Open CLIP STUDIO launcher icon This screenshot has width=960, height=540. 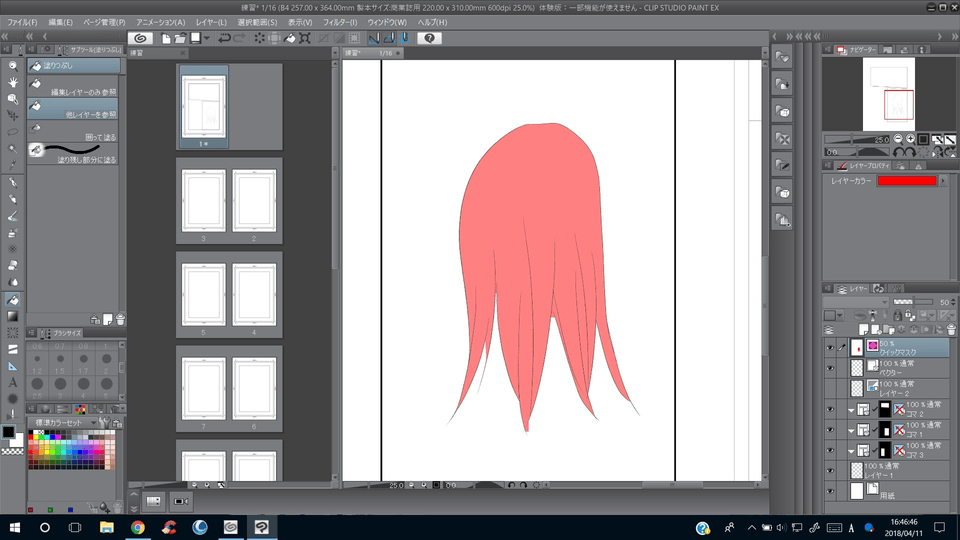(140, 38)
